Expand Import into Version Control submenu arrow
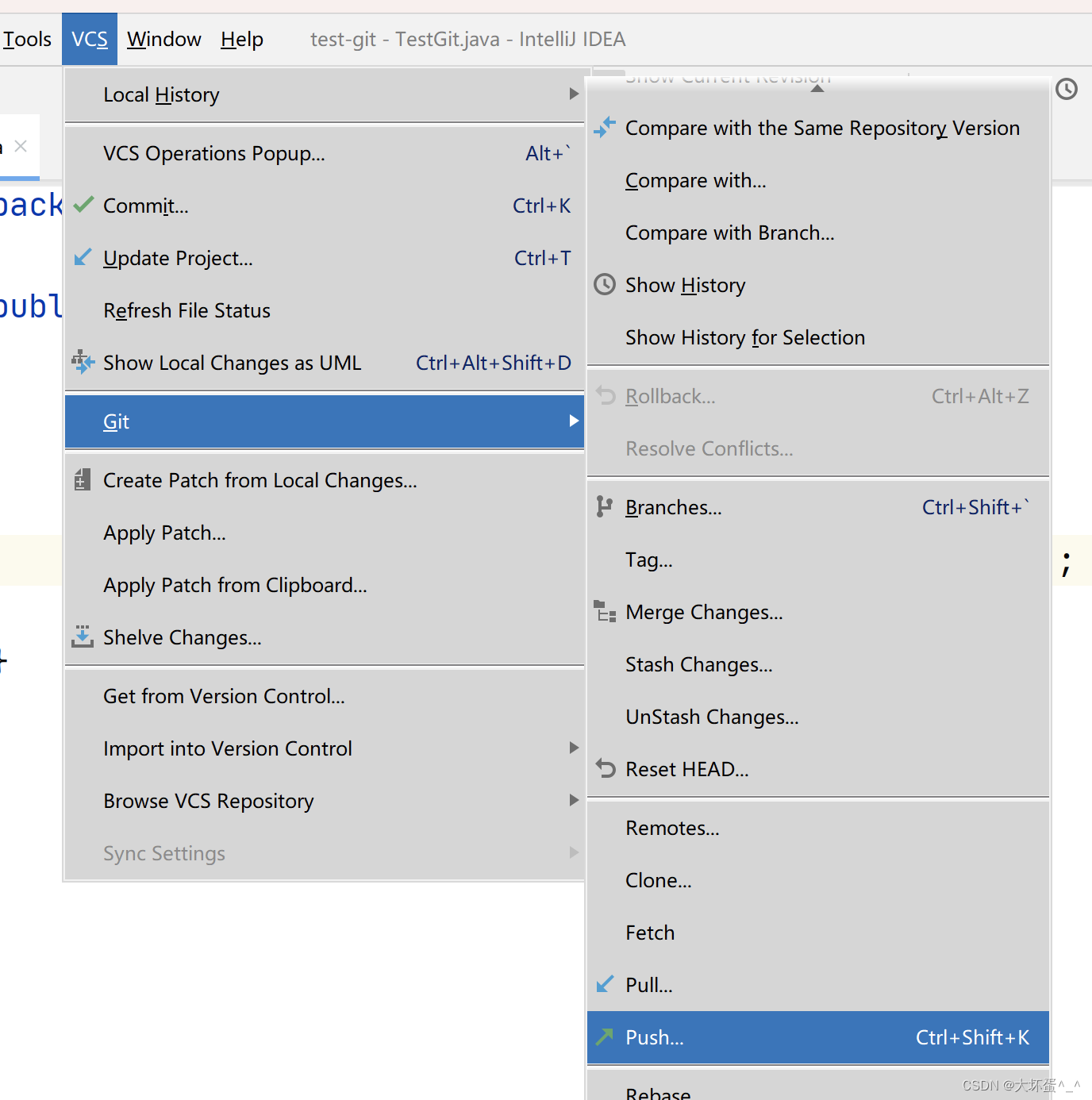1092x1100 pixels. pyautogui.click(x=574, y=748)
